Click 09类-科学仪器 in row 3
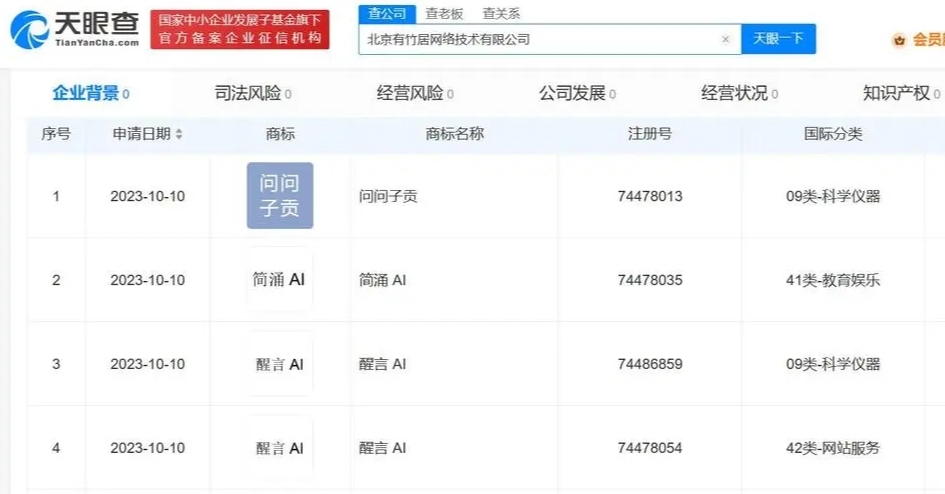Screen dimensions: 945x494 point(833,364)
